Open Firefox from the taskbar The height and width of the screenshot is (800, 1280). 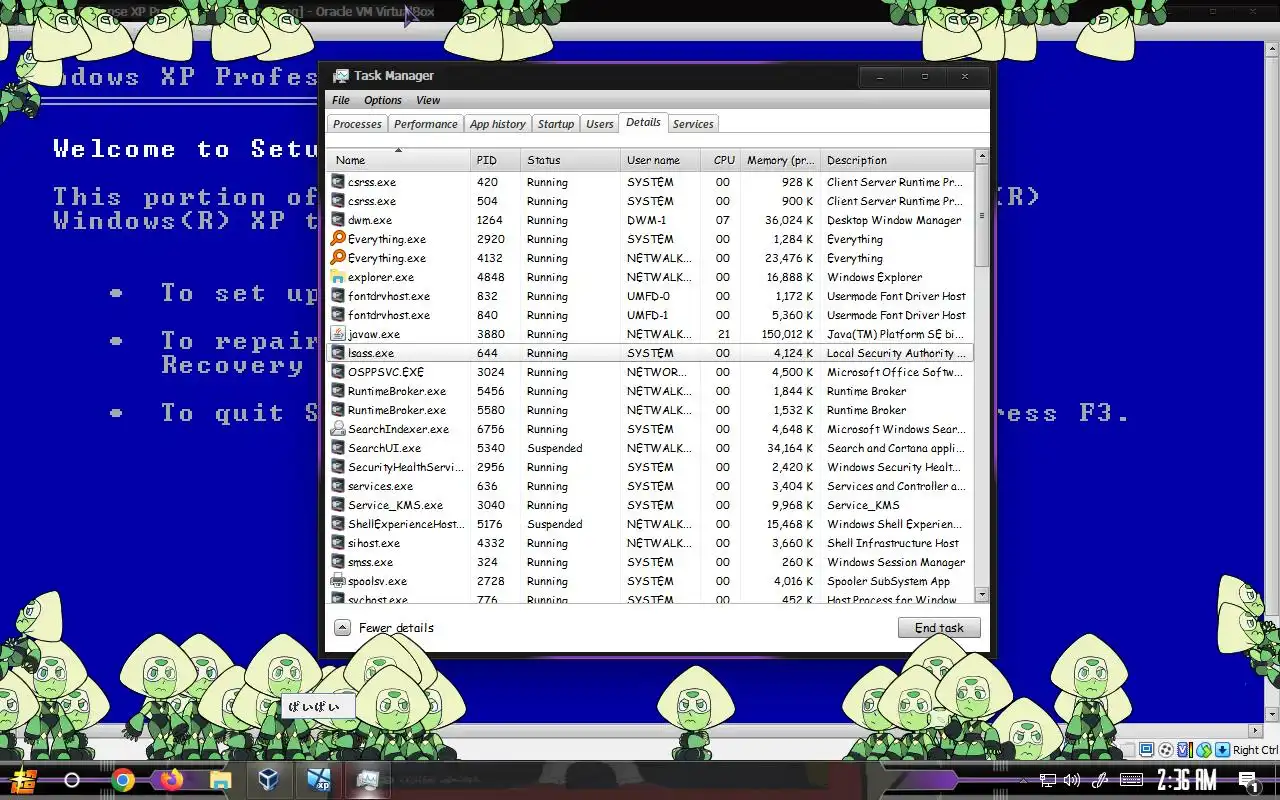tap(172, 780)
